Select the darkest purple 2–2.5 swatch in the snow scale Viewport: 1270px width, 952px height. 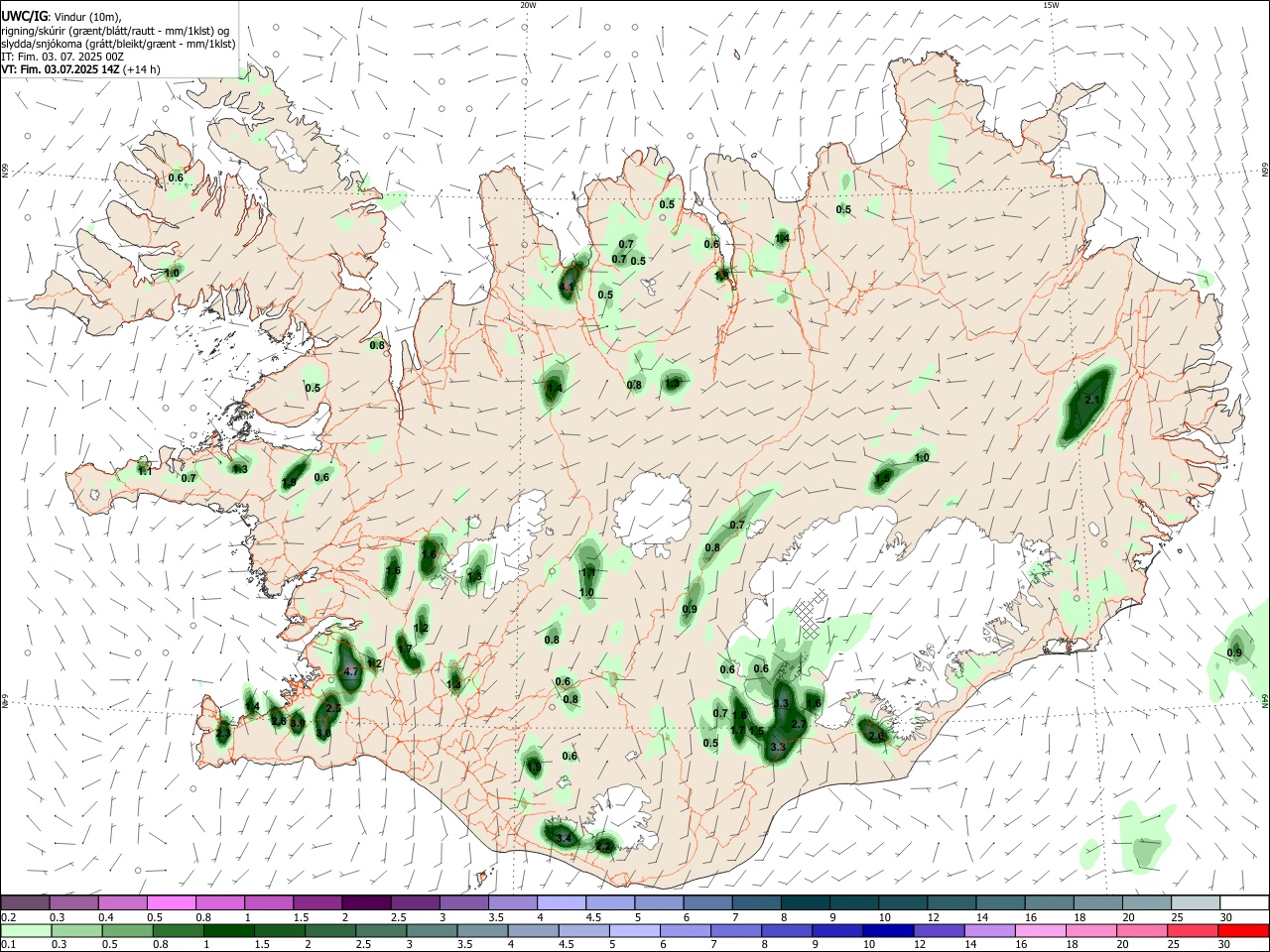click(366, 902)
